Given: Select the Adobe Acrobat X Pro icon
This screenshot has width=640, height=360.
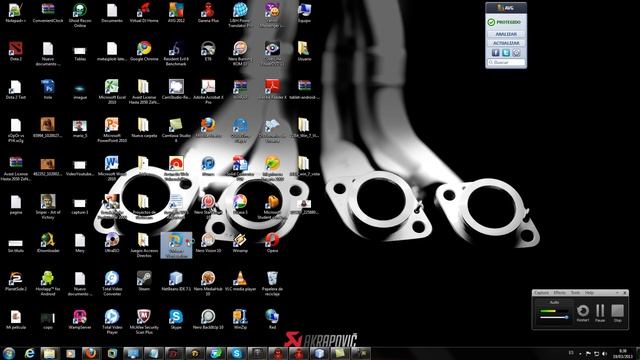Looking at the screenshot, I should 208,92.
